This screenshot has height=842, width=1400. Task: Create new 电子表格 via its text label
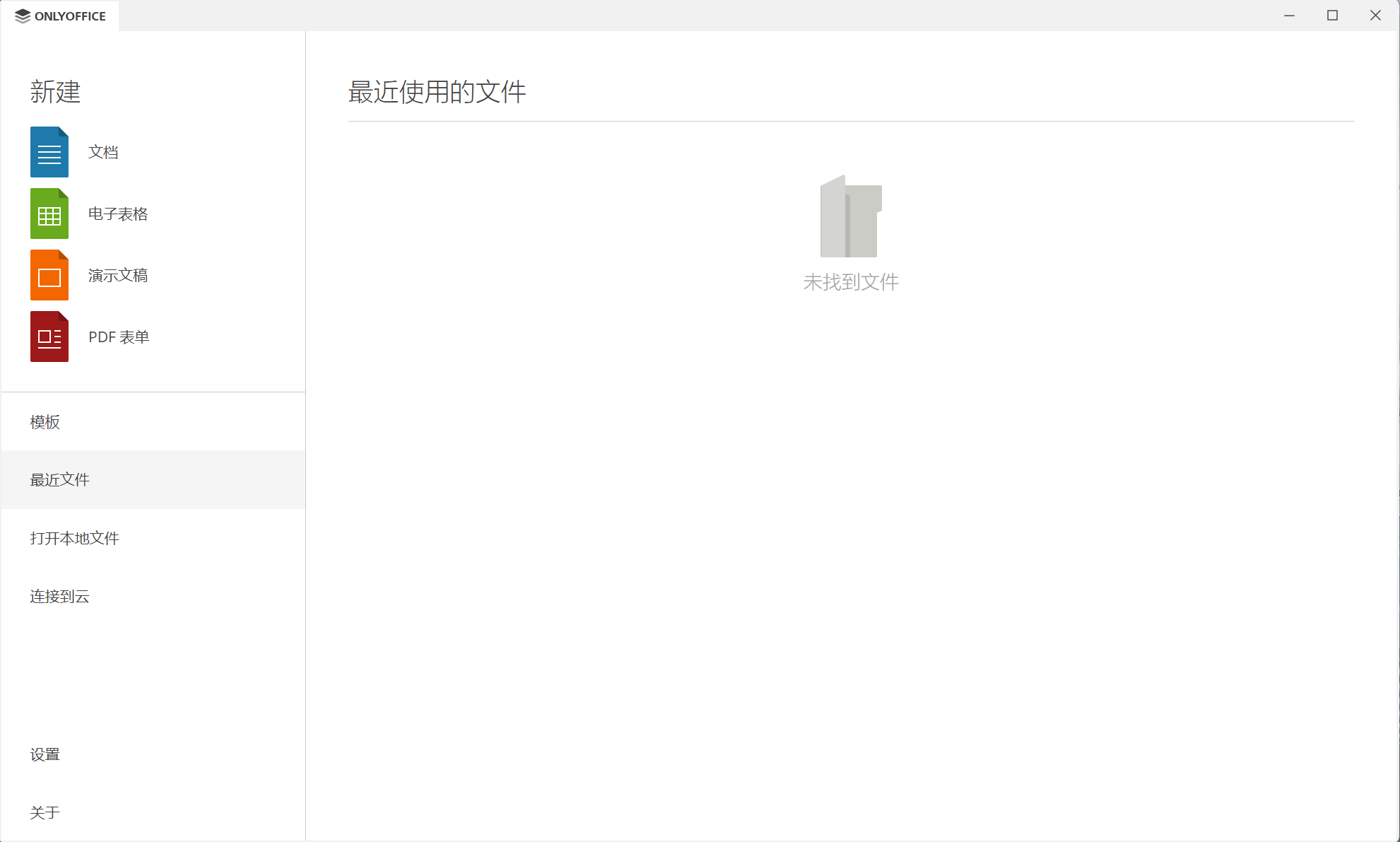click(x=118, y=214)
